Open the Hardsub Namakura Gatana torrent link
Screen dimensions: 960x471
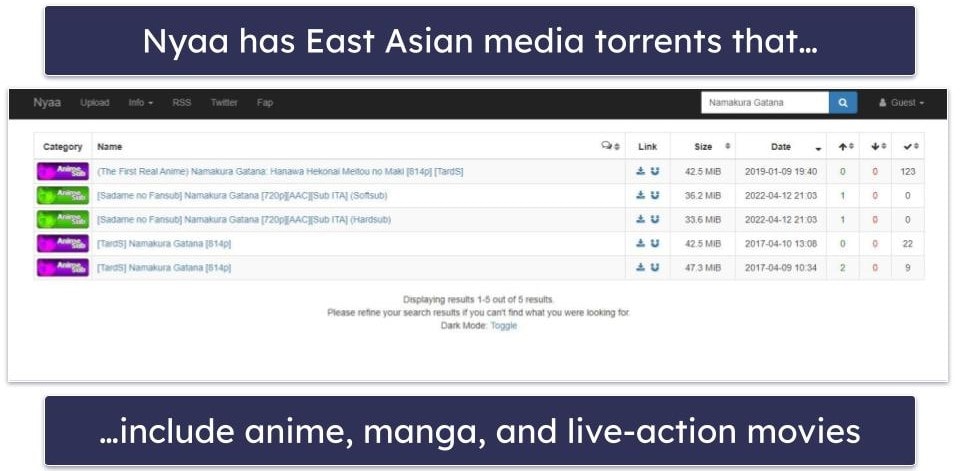243,220
